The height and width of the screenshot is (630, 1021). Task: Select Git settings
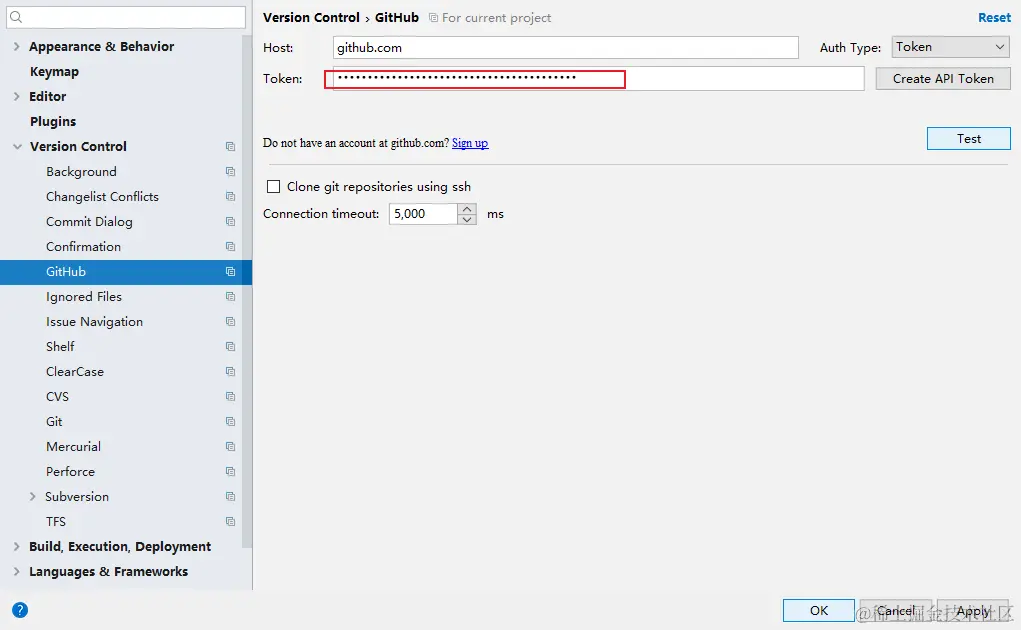[54, 422]
